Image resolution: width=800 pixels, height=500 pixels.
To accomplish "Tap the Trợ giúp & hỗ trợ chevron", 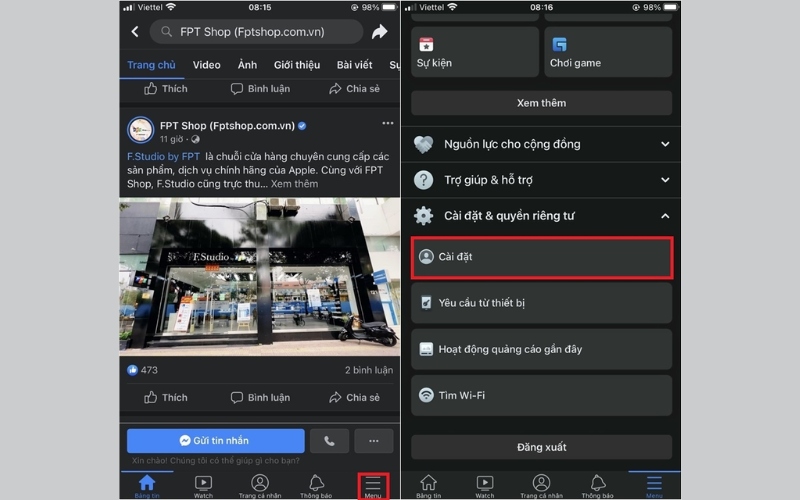I will pyautogui.click(x=665, y=180).
